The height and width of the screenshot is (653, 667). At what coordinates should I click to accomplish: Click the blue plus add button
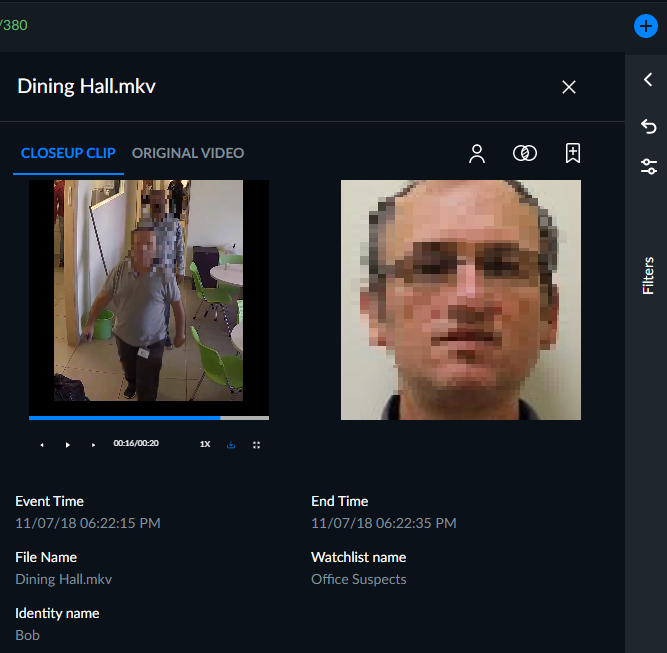coord(645,26)
